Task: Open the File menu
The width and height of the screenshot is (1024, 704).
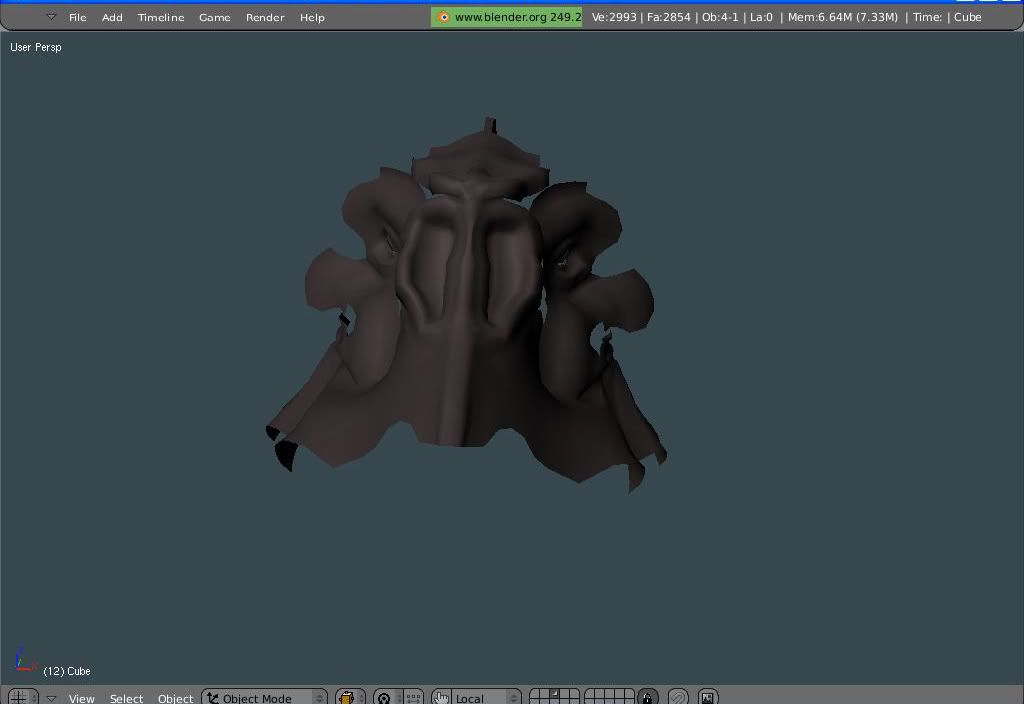Action: tap(77, 17)
